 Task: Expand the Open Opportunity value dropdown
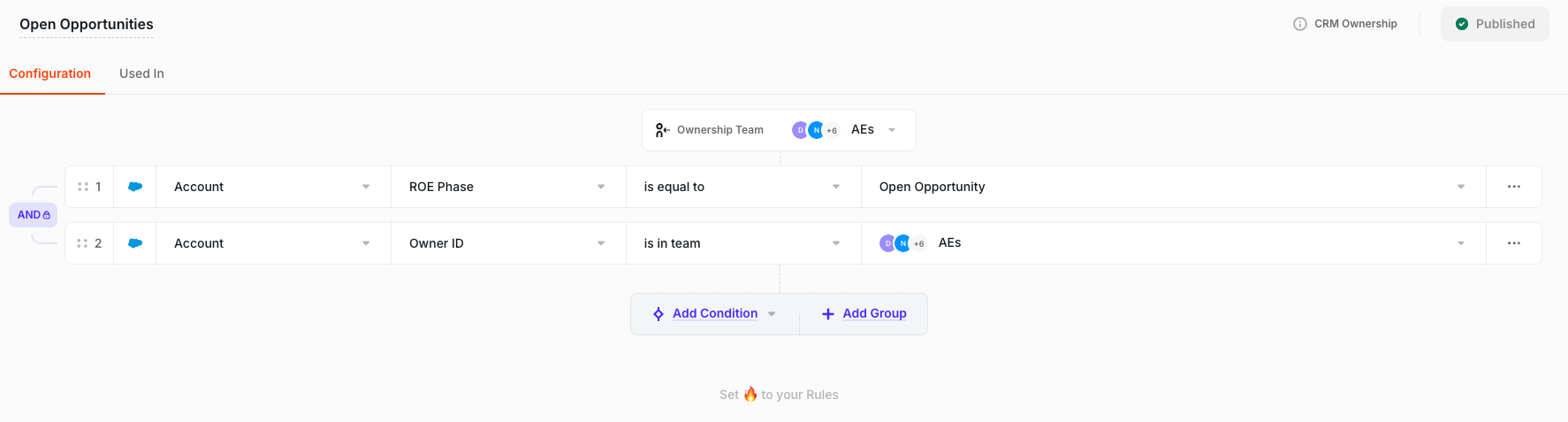[x=1173, y=187]
